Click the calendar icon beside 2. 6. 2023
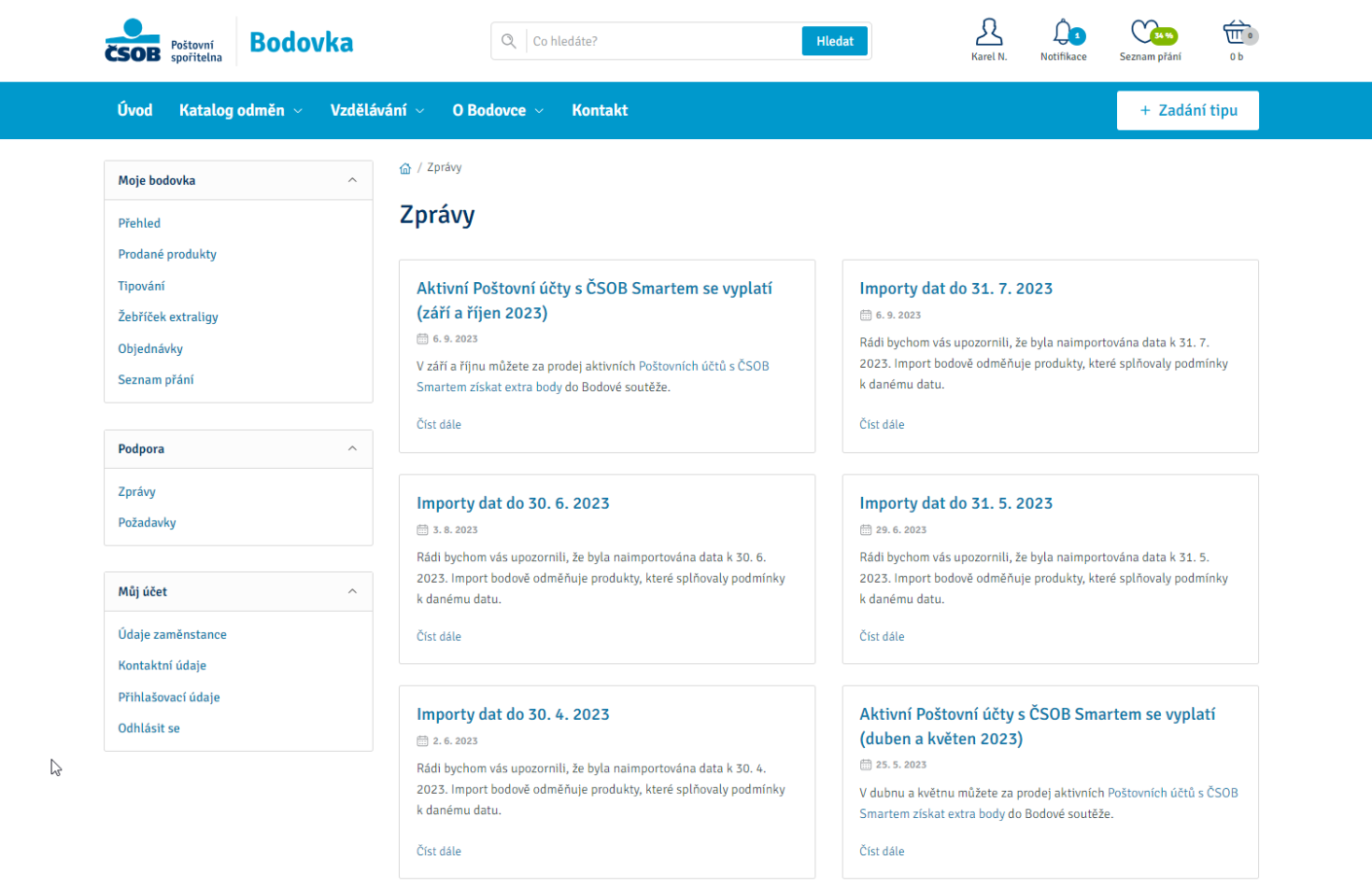 point(422,741)
